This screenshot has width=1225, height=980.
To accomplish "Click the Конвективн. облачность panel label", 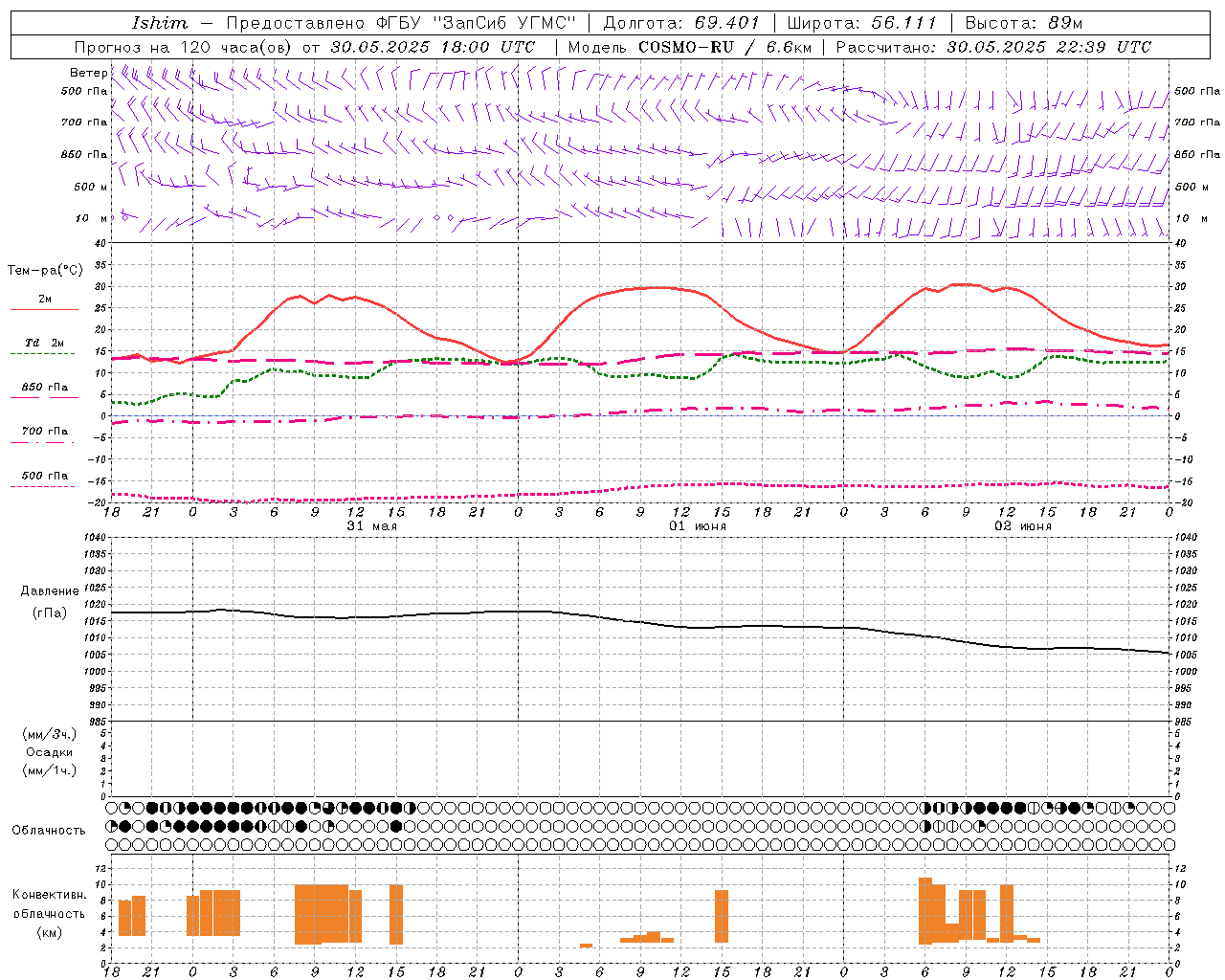I will (50, 904).
